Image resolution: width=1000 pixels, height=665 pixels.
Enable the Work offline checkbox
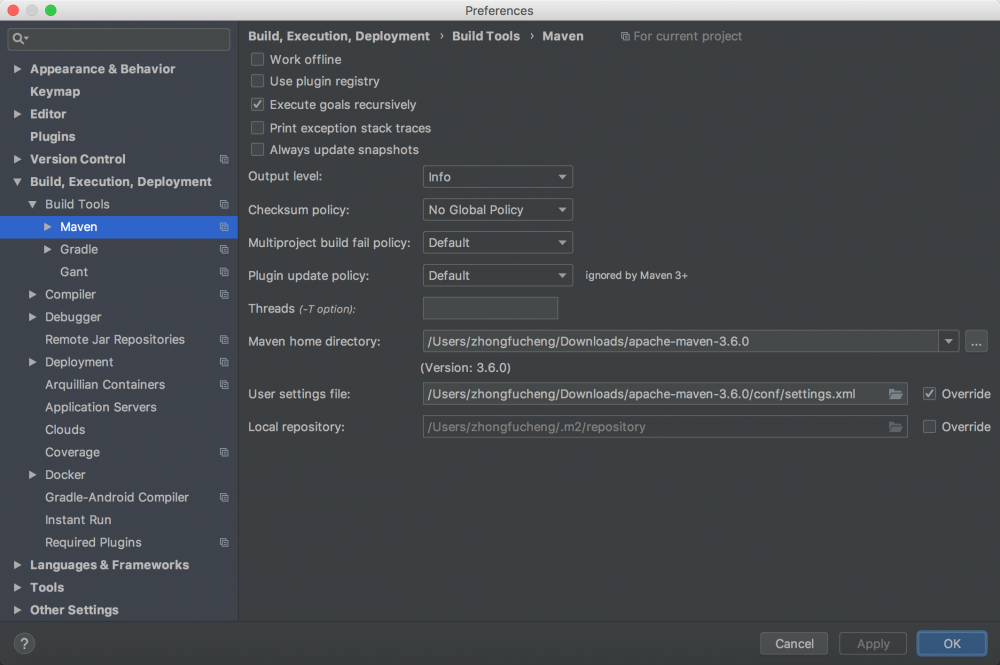257,59
